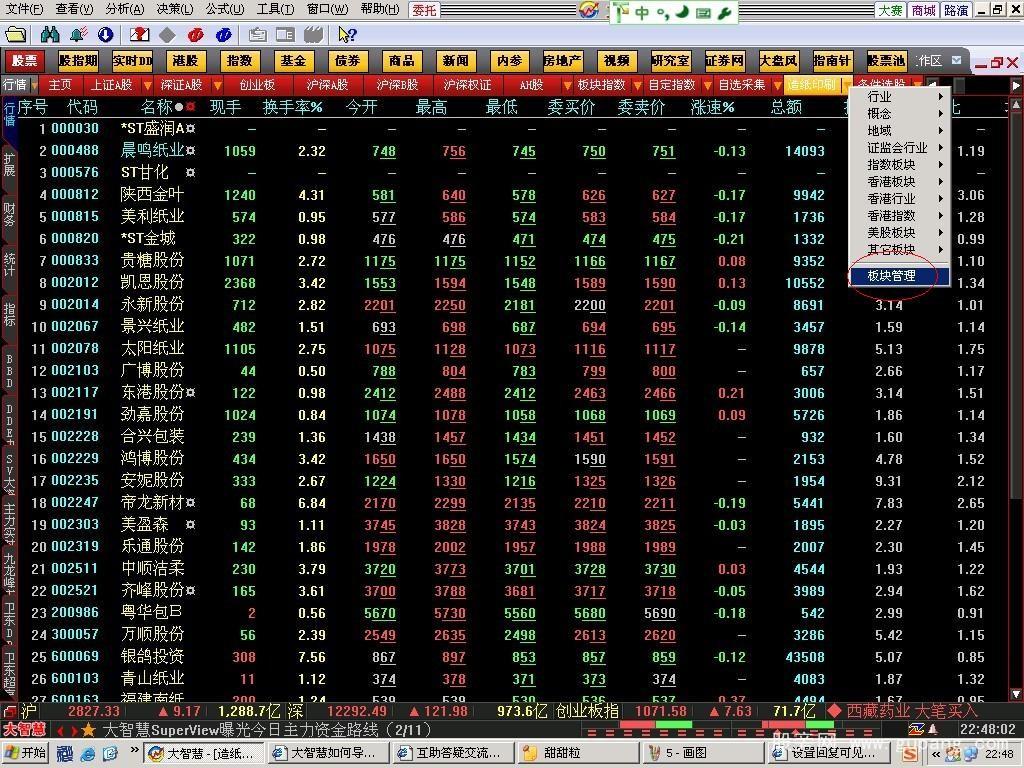Click the blue download arrow icon
The height and width of the screenshot is (768, 1024).
point(105,35)
